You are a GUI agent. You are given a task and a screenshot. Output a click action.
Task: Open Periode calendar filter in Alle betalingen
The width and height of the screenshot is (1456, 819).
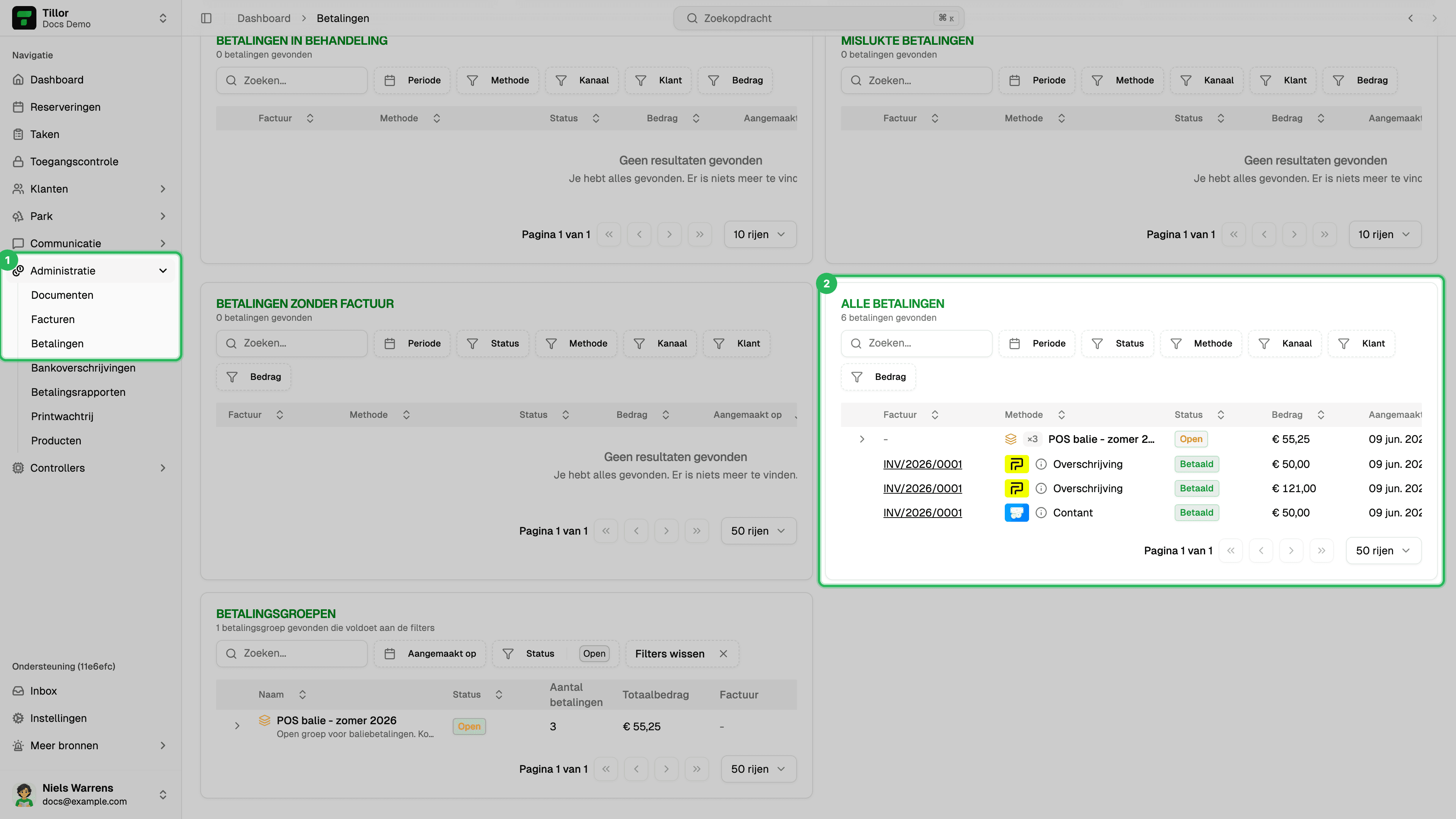click(1037, 344)
